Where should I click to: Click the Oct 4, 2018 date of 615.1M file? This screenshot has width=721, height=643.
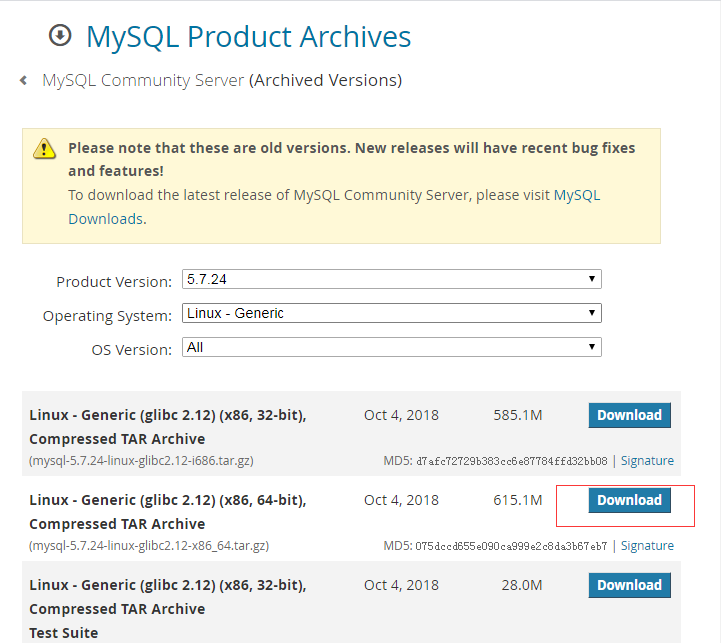click(x=401, y=500)
